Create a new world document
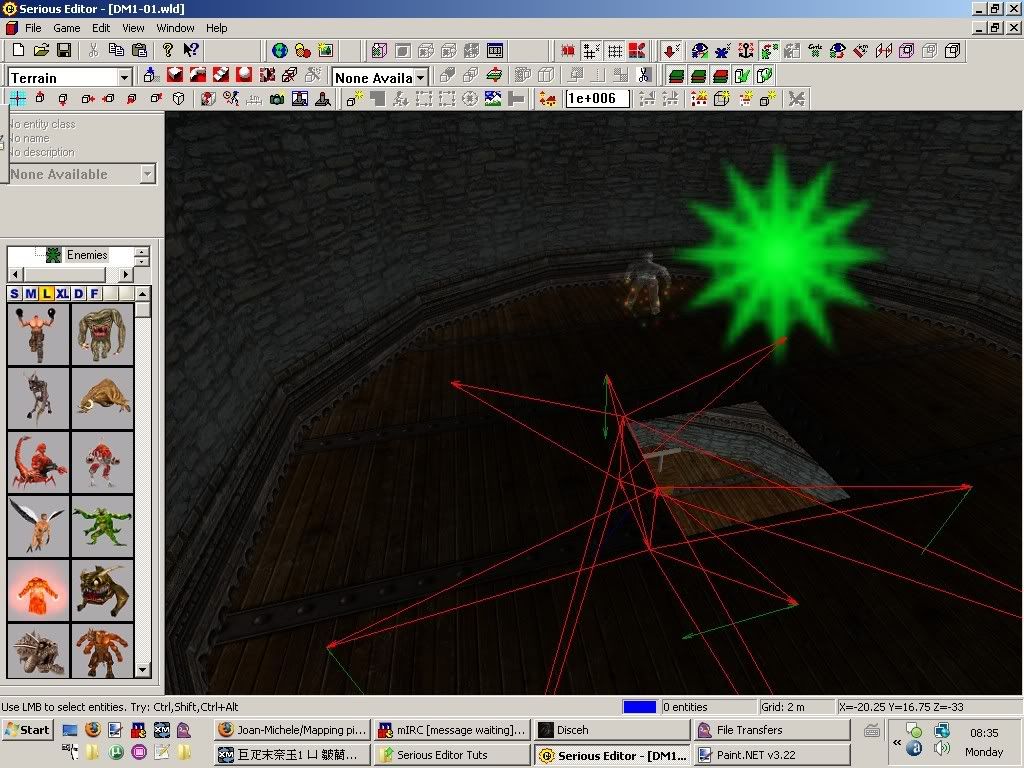1024x768 pixels. tap(18, 50)
